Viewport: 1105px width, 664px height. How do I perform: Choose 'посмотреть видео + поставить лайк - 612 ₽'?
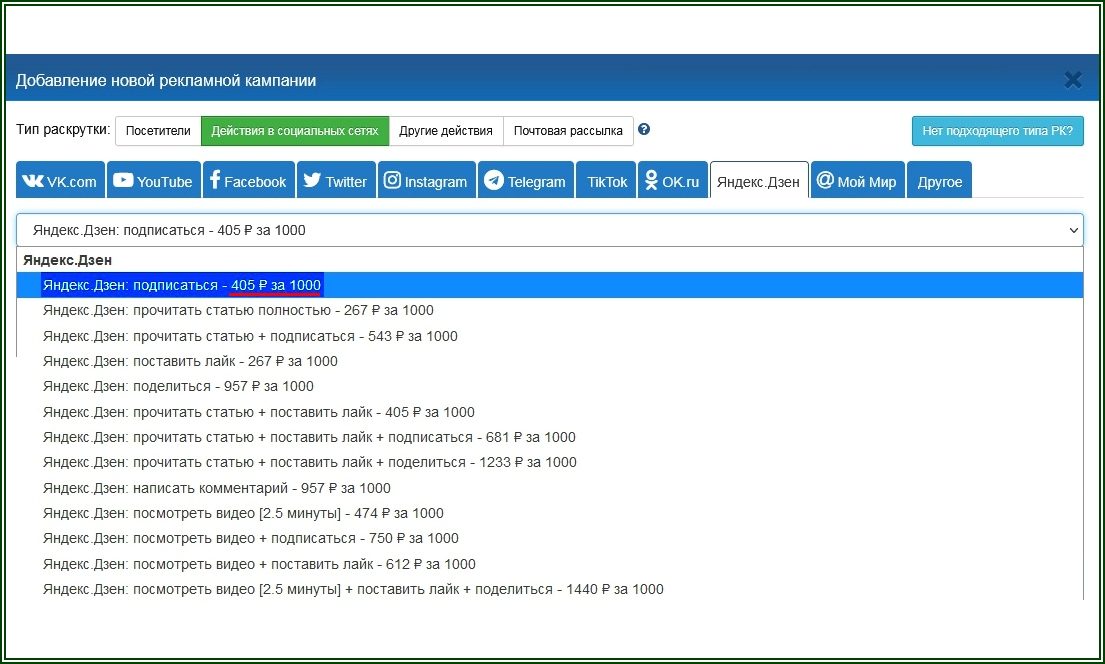[x=550, y=564]
